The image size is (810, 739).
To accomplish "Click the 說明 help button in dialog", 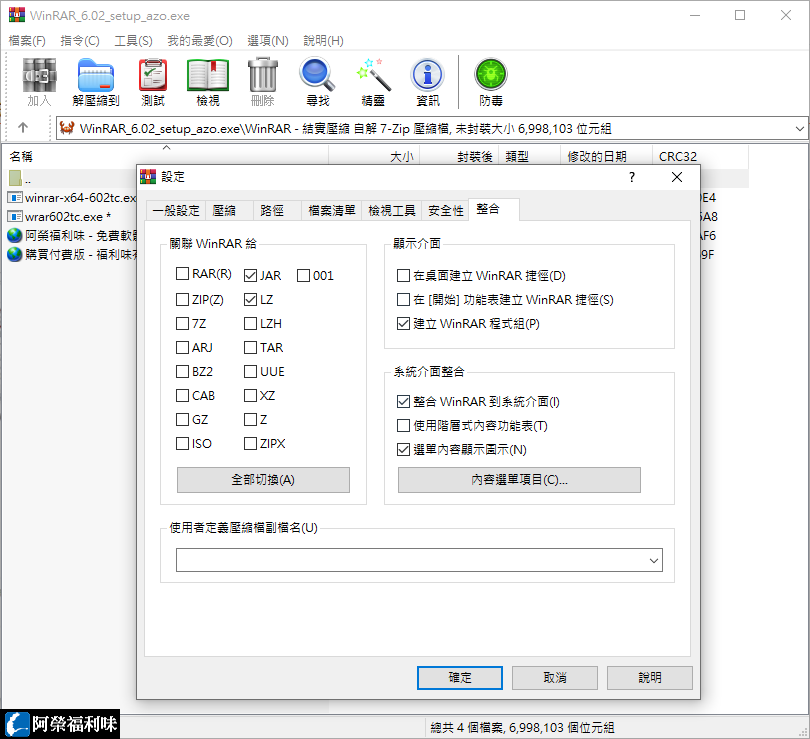I will click(650, 678).
